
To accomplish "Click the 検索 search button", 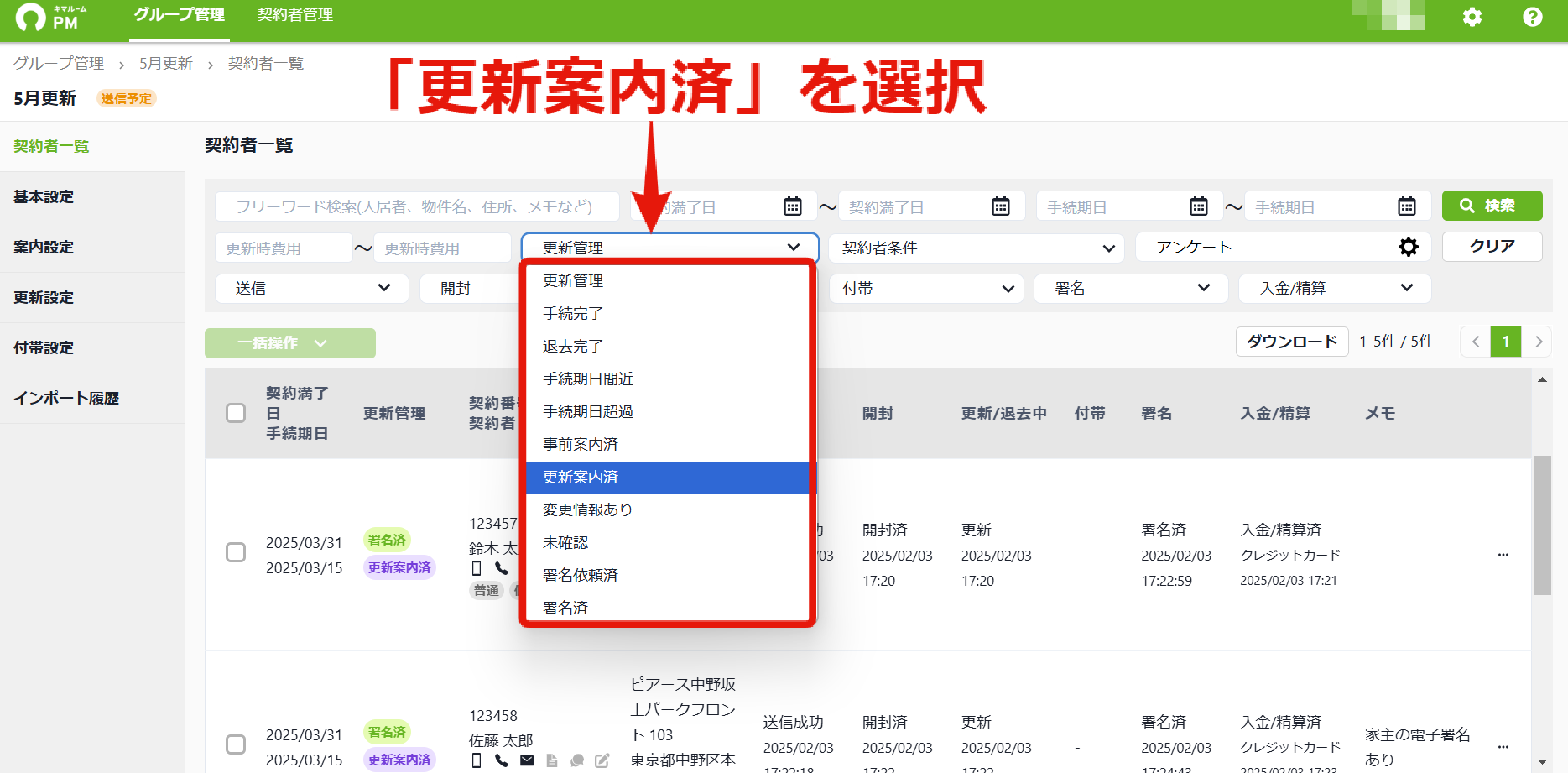I will tap(1492, 206).
